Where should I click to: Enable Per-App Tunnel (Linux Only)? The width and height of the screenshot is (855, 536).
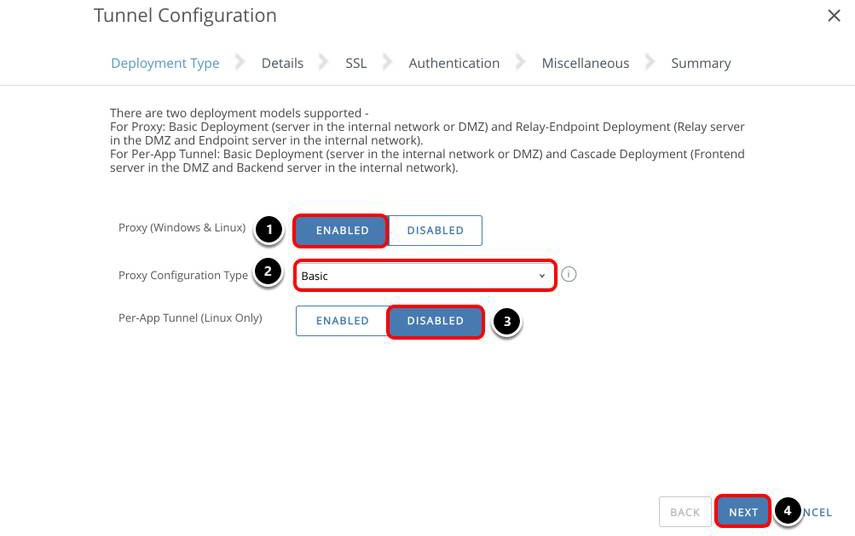click(x=342, y=321)
